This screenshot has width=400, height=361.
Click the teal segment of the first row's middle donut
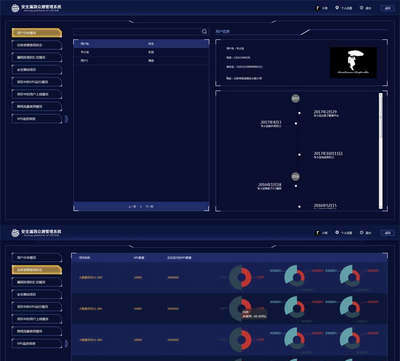coord(289,273)
